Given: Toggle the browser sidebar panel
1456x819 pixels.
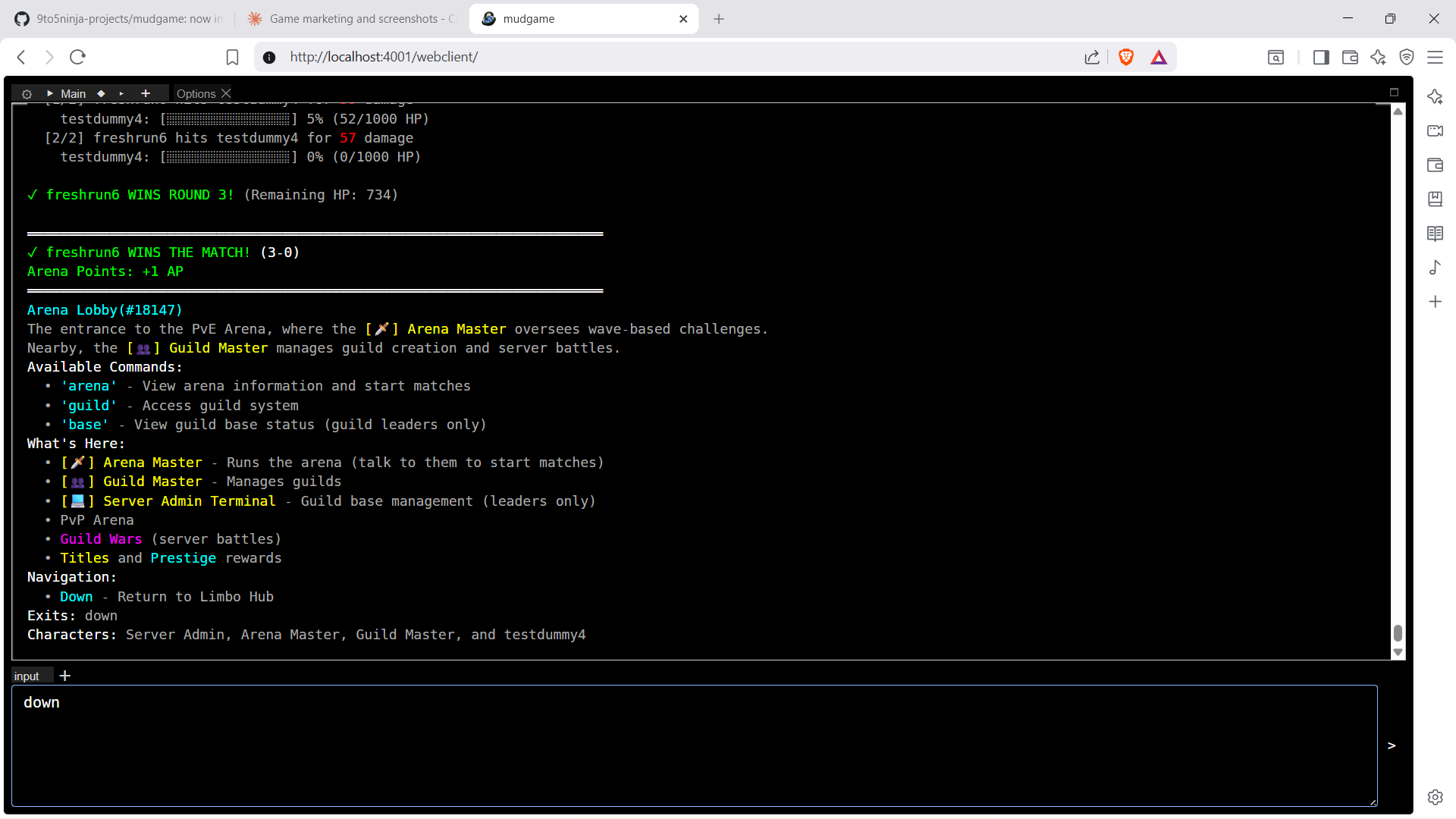Looking at the screenshot, I should click(x=1321, y=58).
